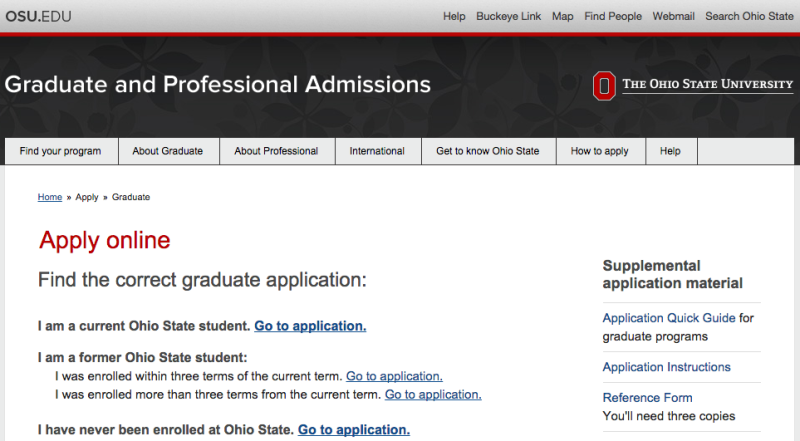Click the Home breadcrumb link

point(49,197)
